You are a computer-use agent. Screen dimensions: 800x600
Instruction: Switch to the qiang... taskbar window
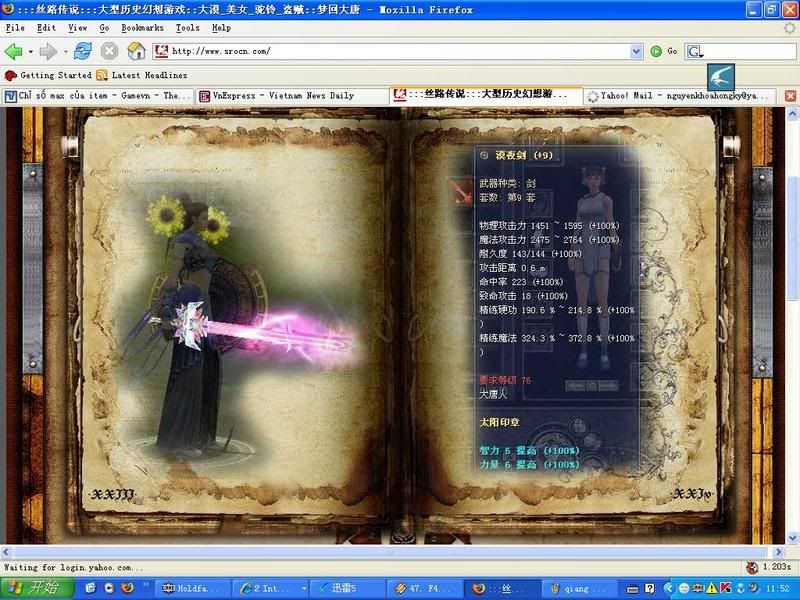pos(580,589)
